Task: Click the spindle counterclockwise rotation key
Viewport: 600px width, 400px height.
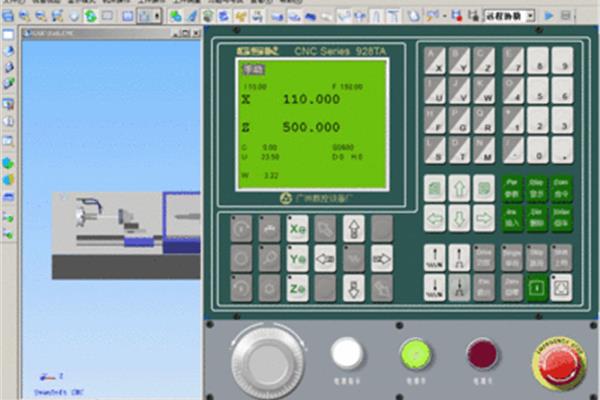Action: pos(241,288)
